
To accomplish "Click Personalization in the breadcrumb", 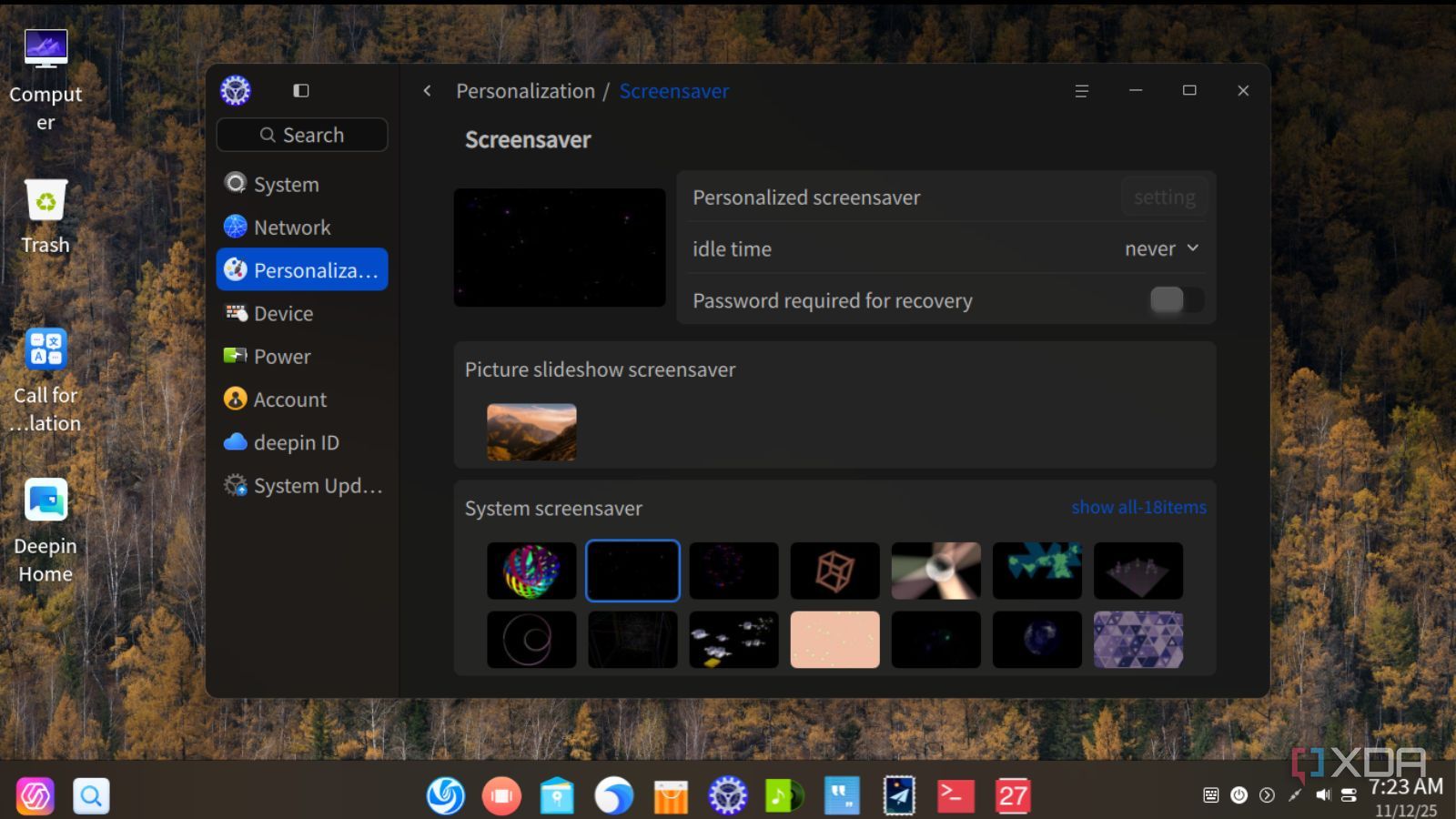I will coord(525,91).
